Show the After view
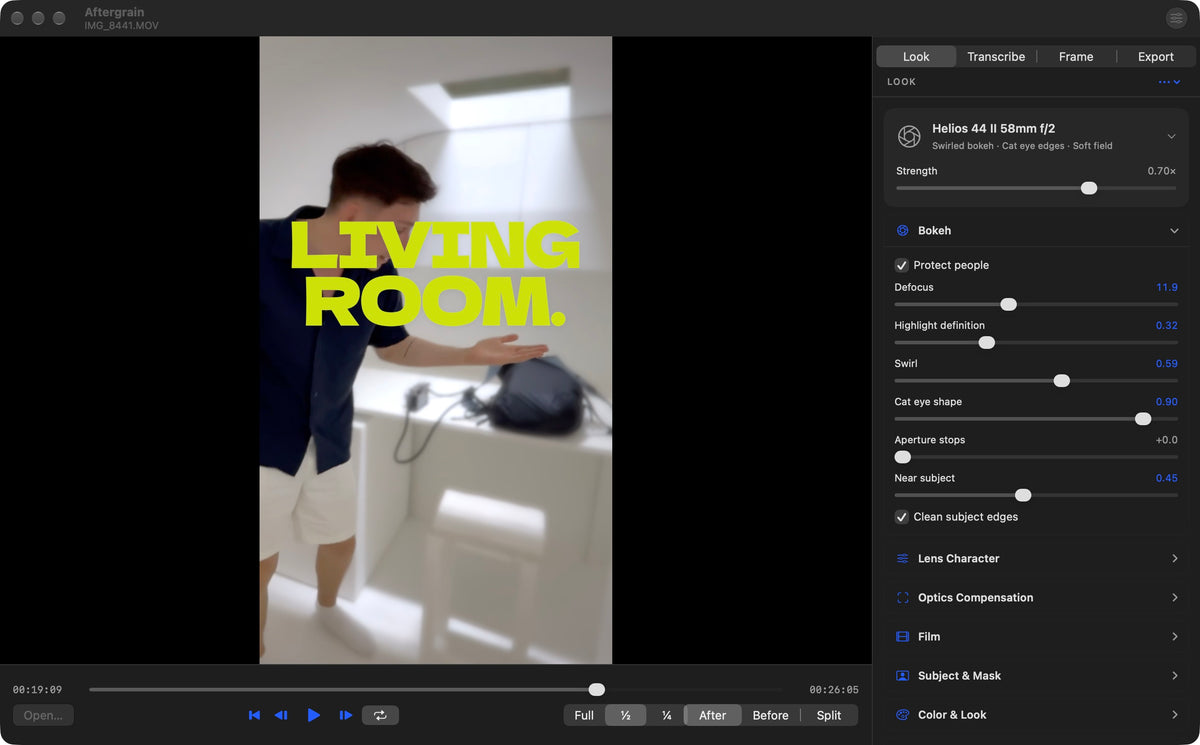Viewport: 1200px width, 745px height. point(713,715)
